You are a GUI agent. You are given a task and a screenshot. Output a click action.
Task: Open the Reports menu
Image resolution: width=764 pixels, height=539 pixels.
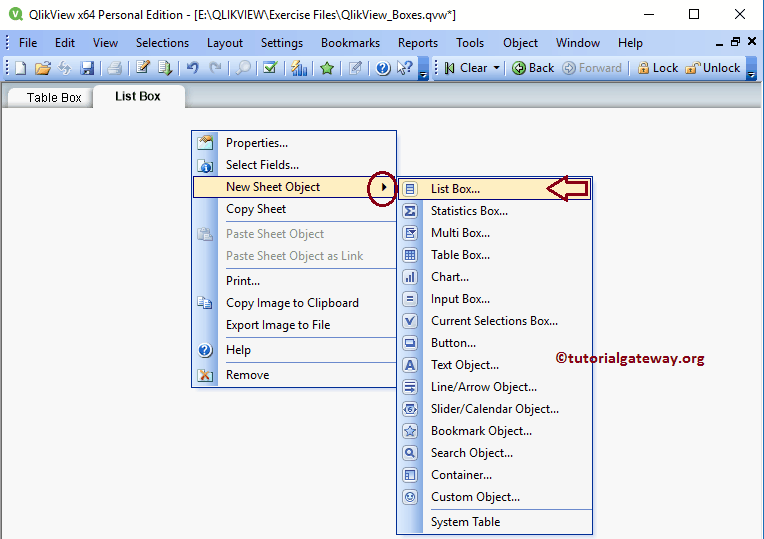click(418, 43)
